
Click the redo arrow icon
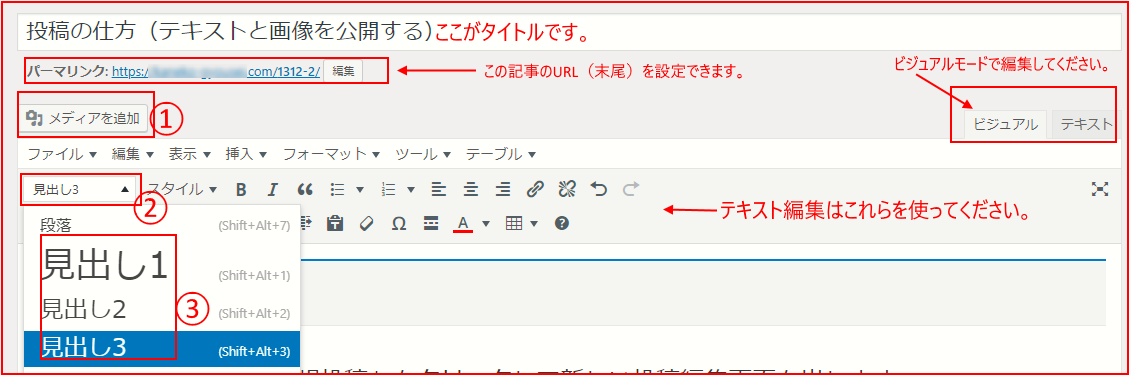click(631, 190)
